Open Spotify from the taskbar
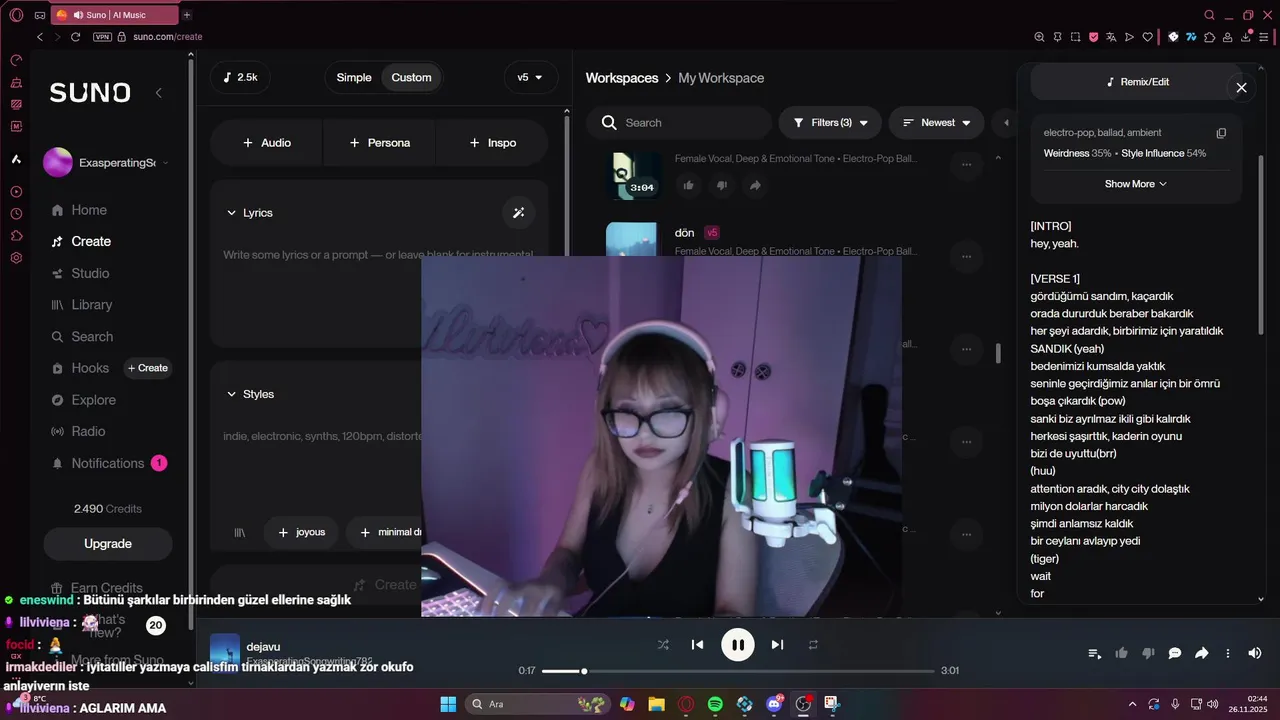This screenshot has height=720, width=1280. tap(715, 704)
